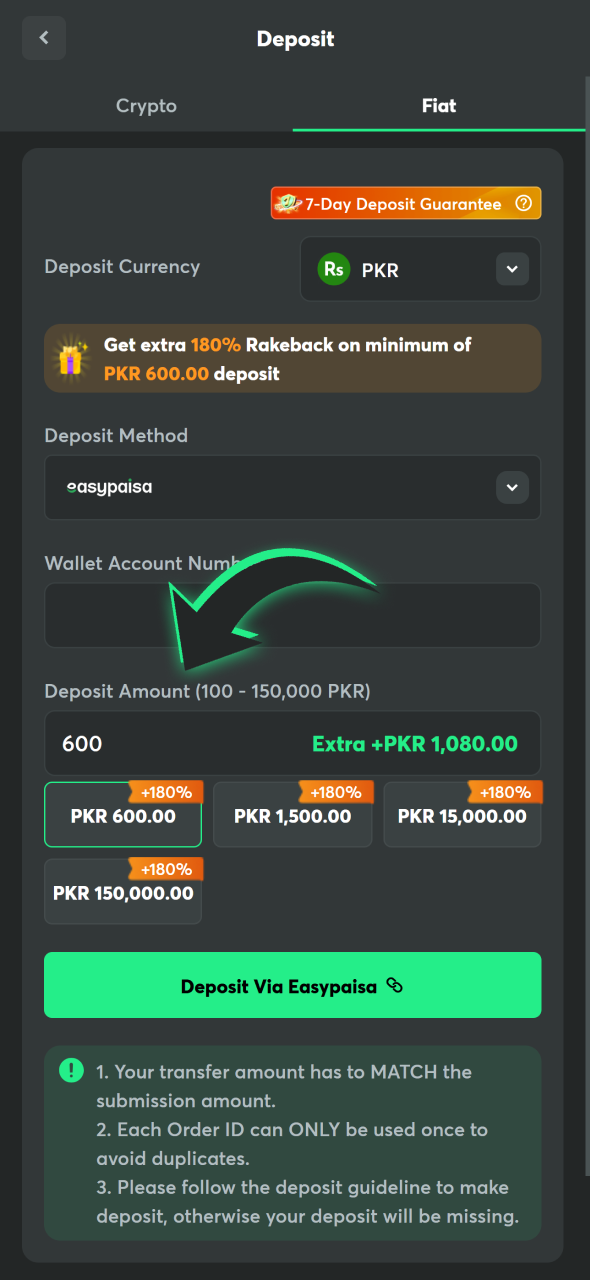Image resolution: width=590 pixels, height=1280 pixels.
Task: Click the chevron next to easypaisa
Action: pos(511,487)
